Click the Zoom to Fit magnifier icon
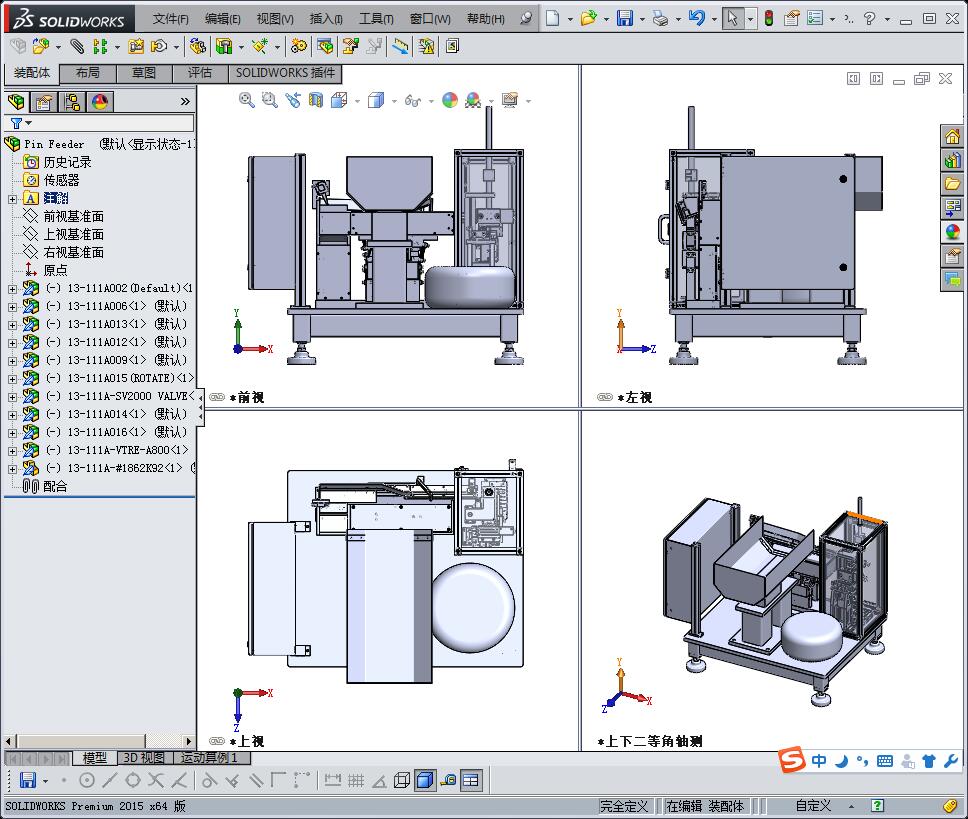The width and height of the screenshot is (968, 819). click(x=246, y=100)
